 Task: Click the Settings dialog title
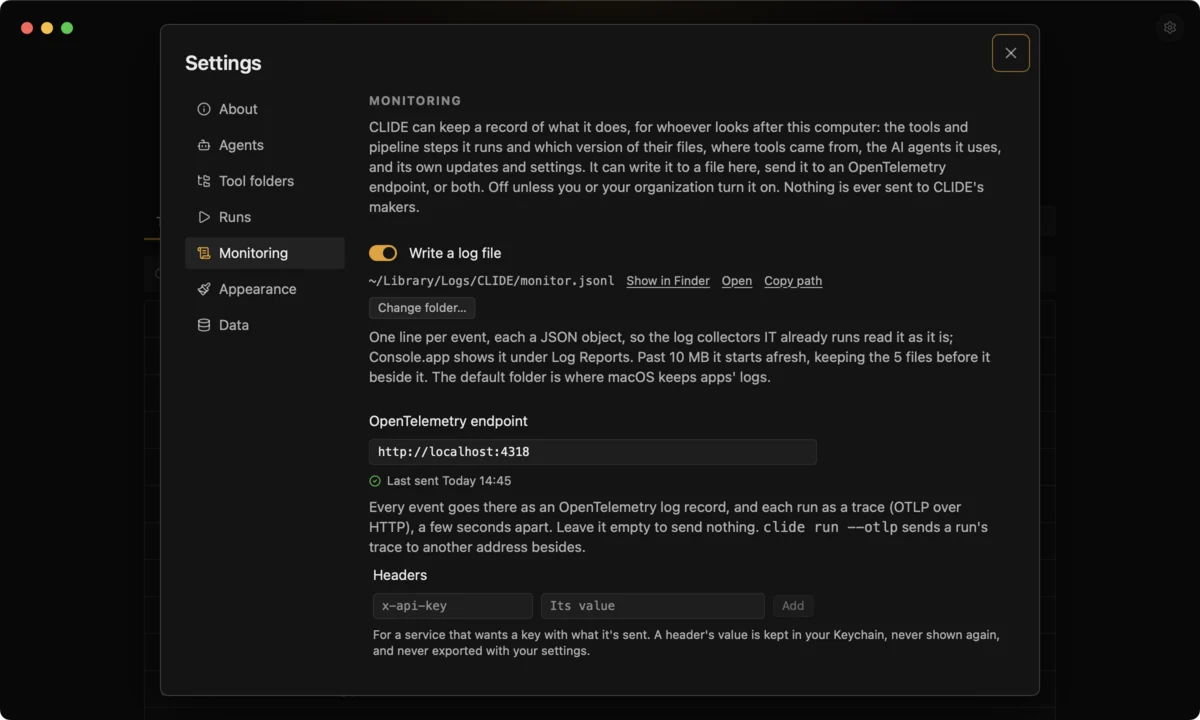tap(223, 63)
